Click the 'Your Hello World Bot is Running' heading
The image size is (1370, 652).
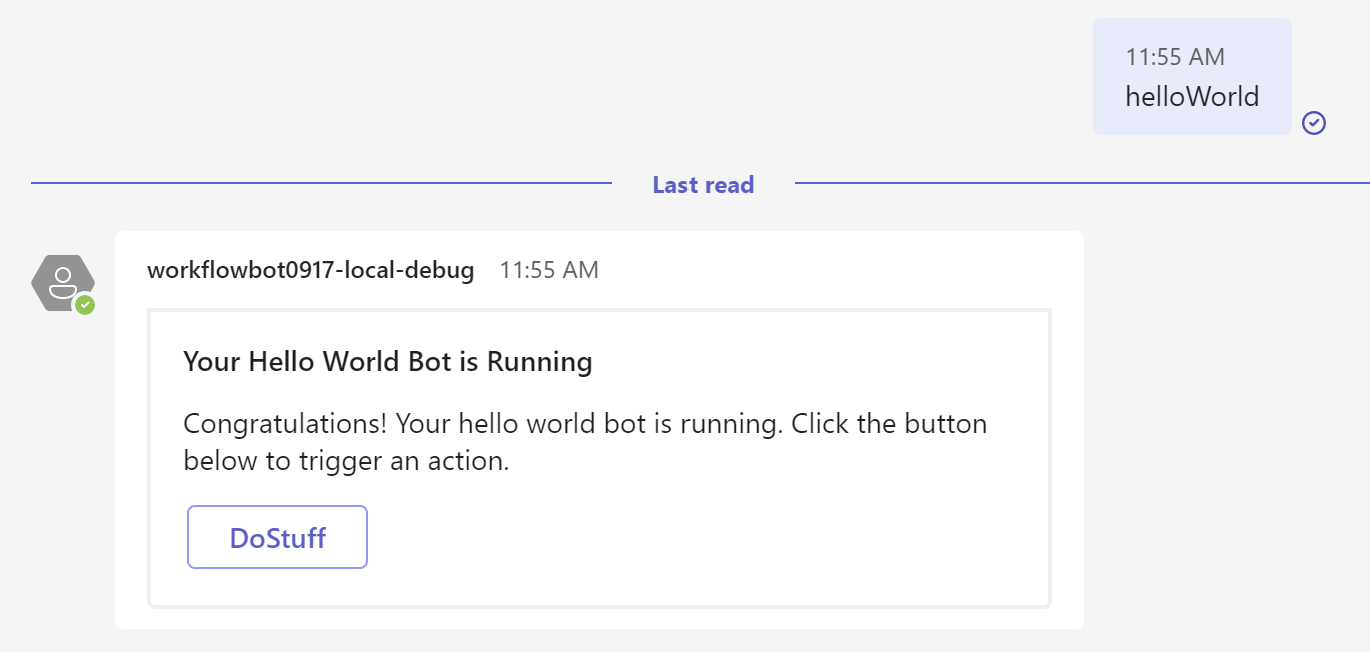(x=388, y=361)
